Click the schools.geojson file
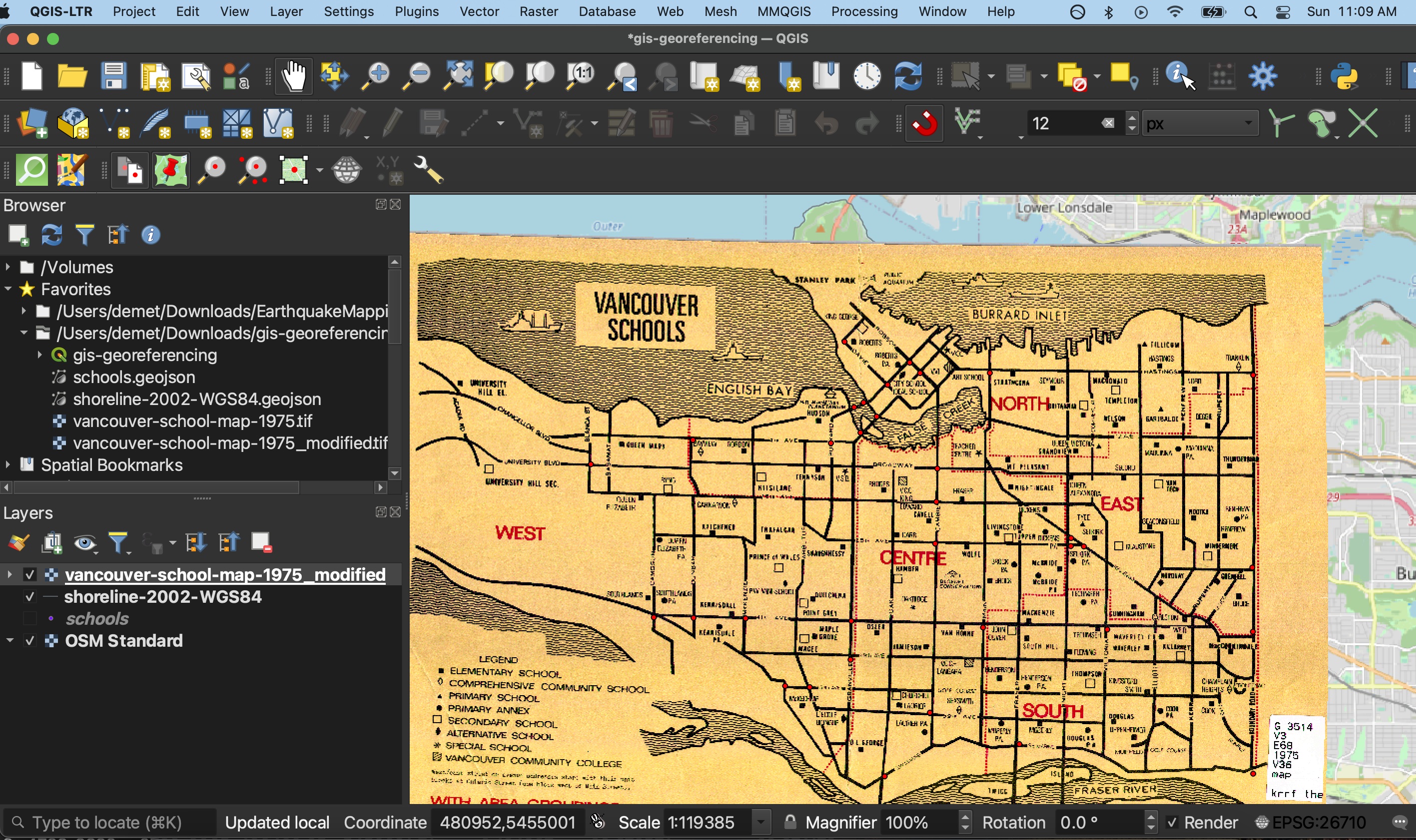1416x840 pixels. (x=132, y=377)
